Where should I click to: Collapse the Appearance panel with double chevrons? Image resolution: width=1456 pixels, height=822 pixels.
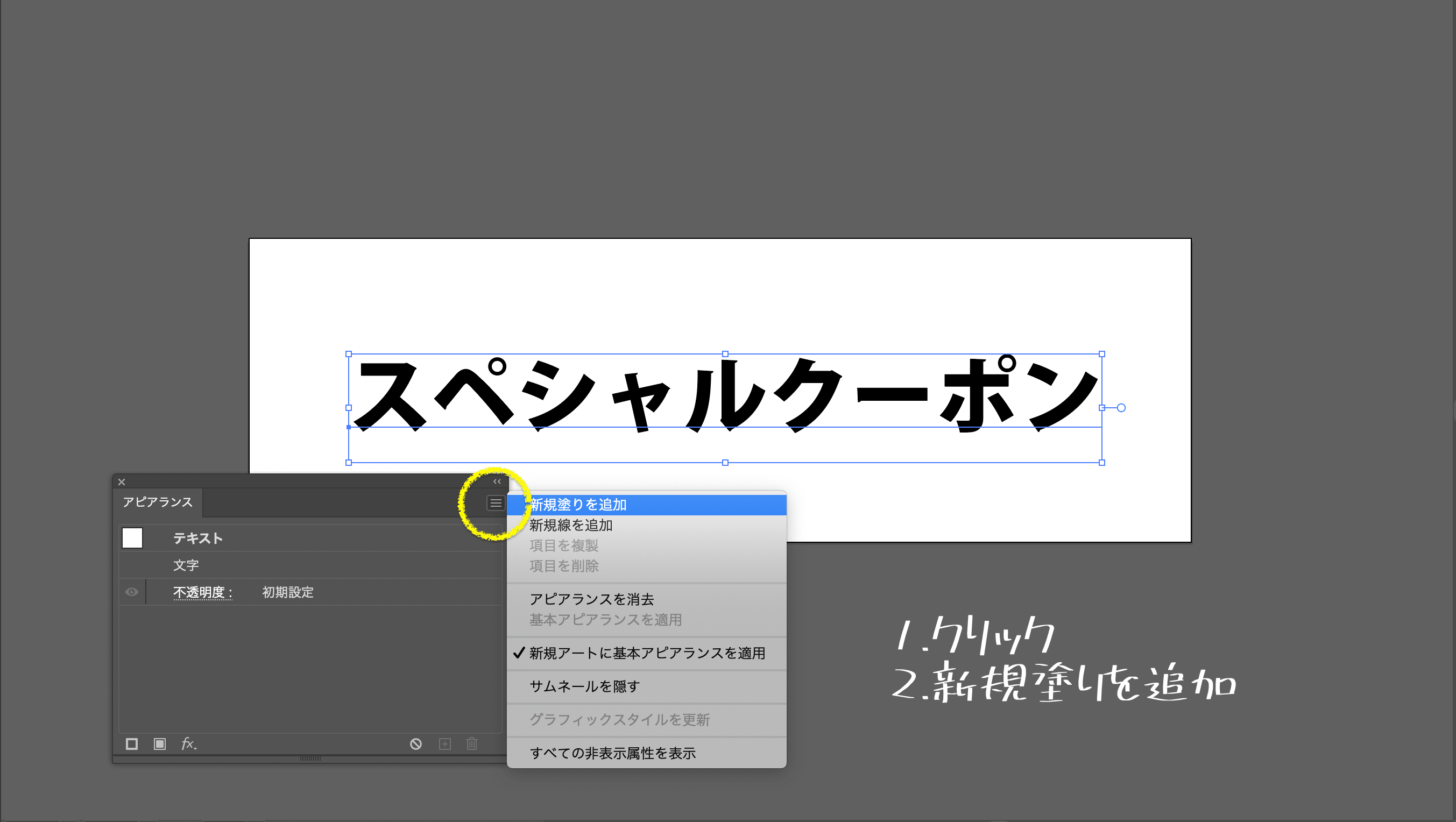[x=497, y=481]
